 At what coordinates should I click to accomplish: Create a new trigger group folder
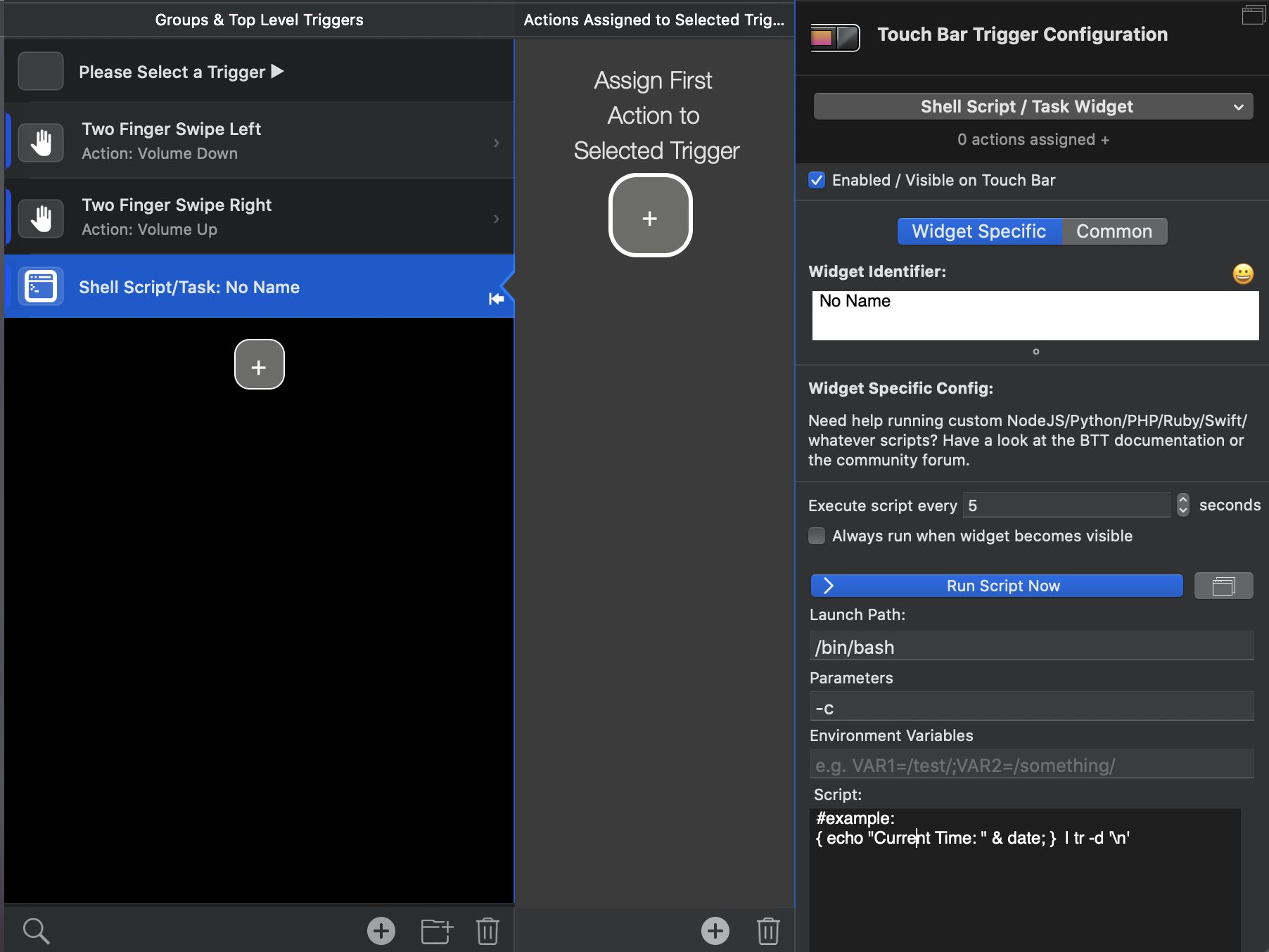click(x=437, y=931)
